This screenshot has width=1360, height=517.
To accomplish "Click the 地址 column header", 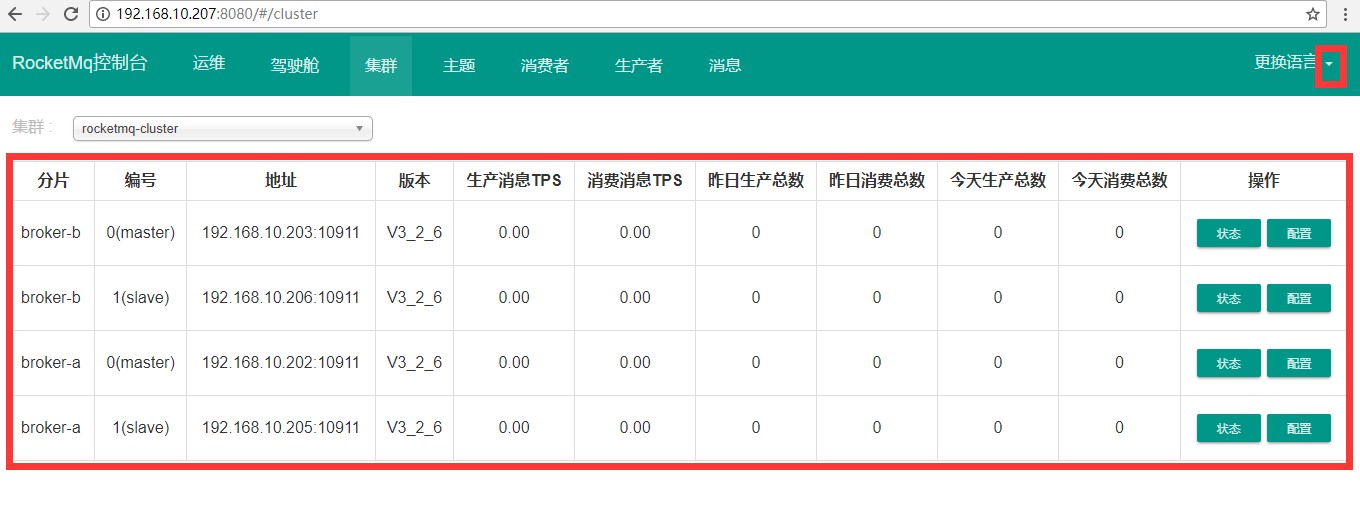I will pos(281,181).
